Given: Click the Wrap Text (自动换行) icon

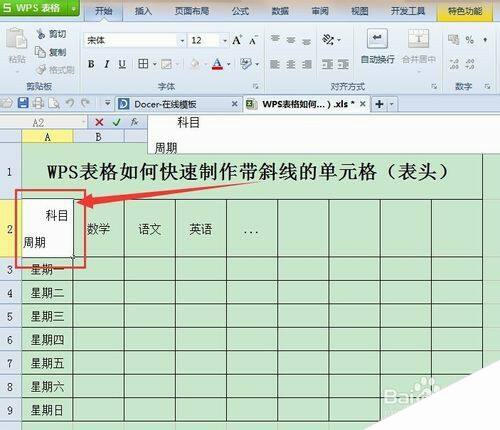Looking at the screenshot, I should click(377, 38).
